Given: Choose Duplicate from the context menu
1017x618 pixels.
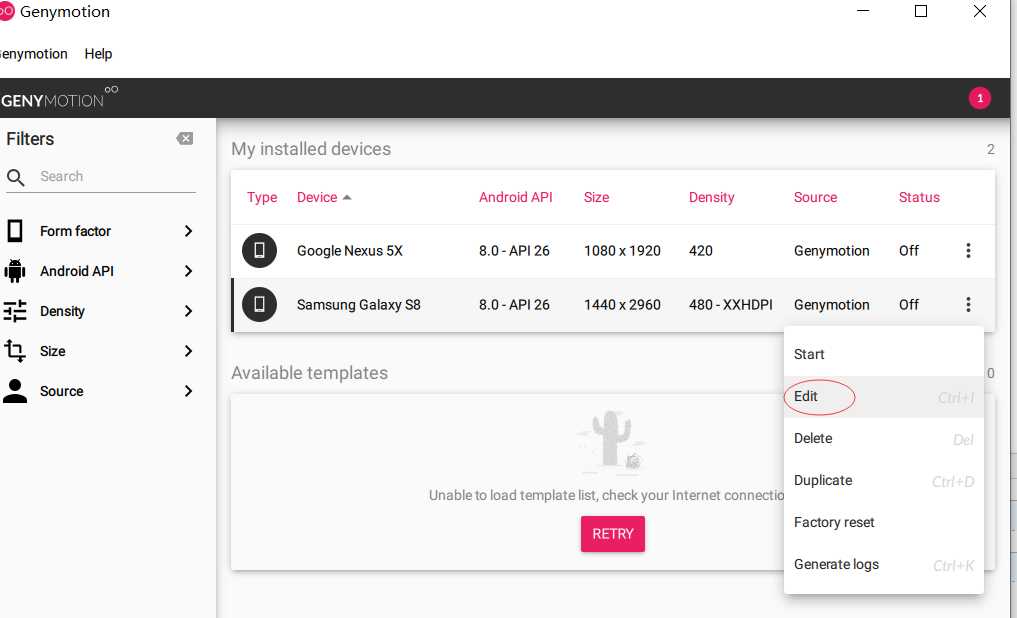Looking at the screenshot, I should coord(883,481).
